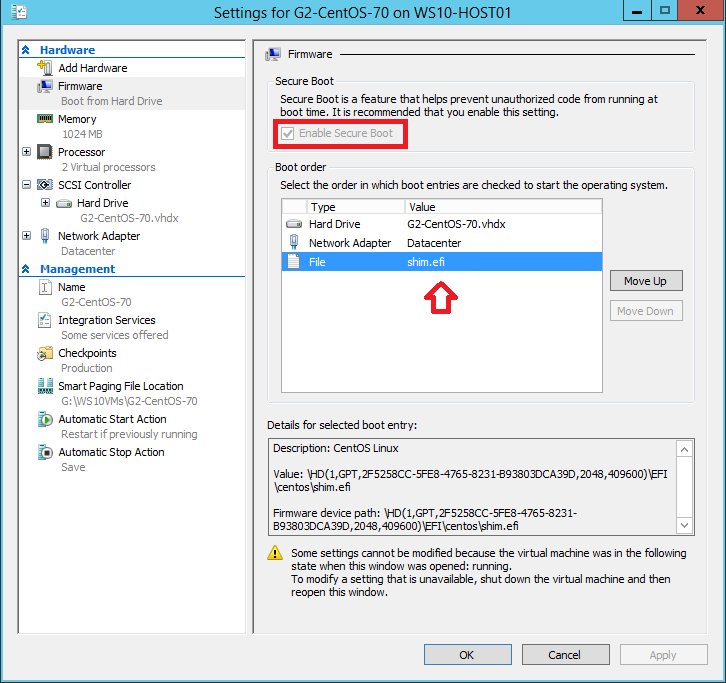Collapse the Hardware section chevron
The image size is (726, 683).
point(26,50)
